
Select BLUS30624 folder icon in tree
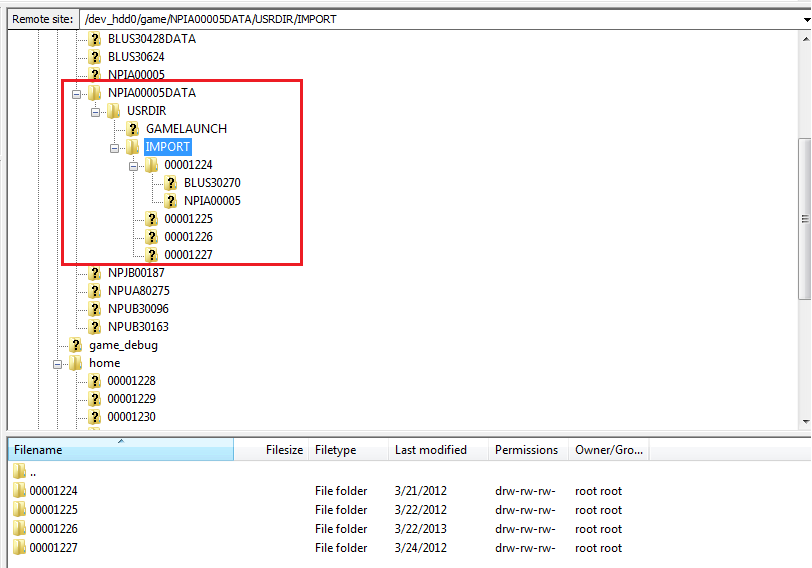tap(94, 56)
